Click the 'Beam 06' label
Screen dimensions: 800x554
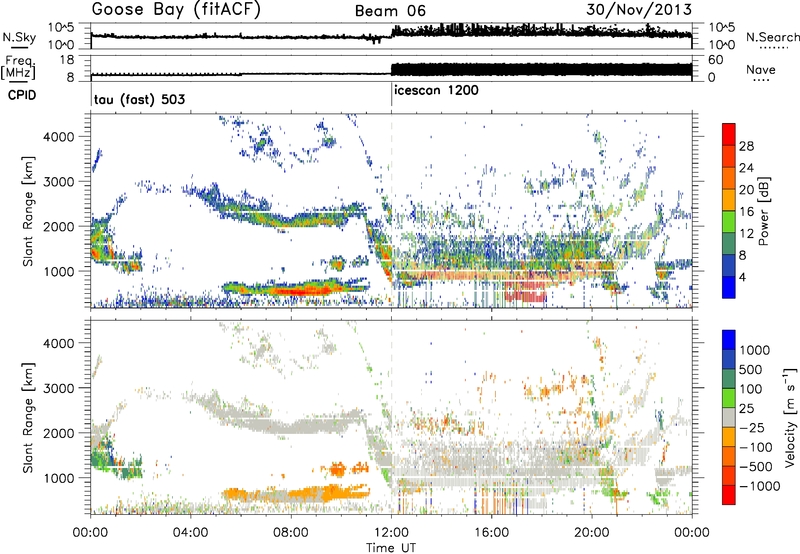(390, 11)
